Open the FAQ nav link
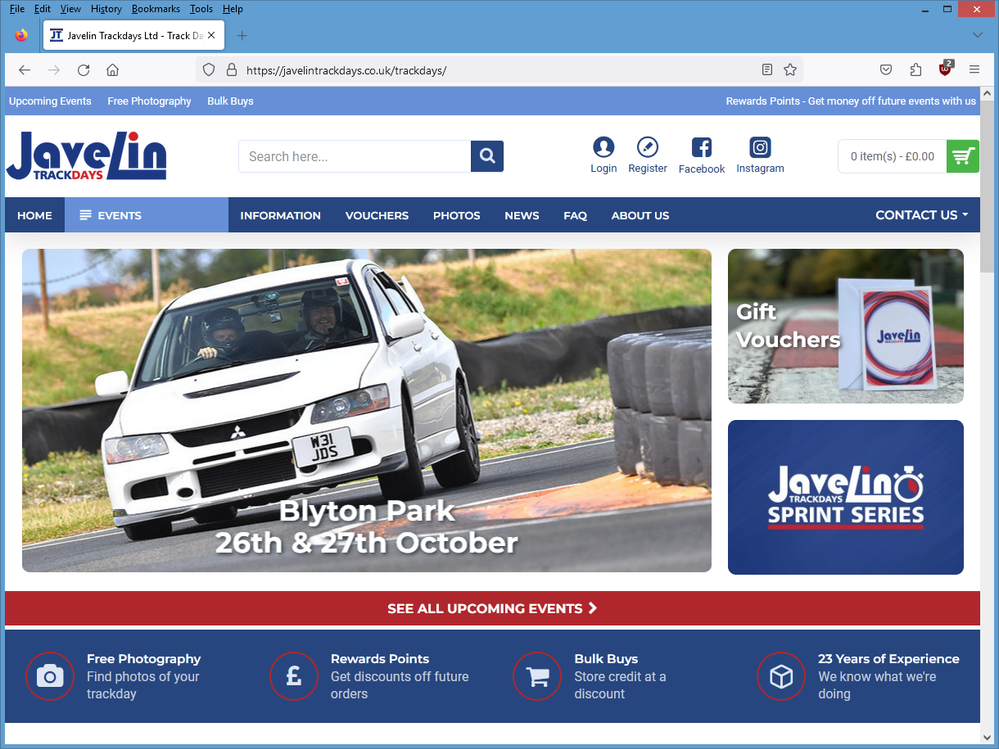The width and height of the screenshot is (999, 749). click(x=575, y=215)
